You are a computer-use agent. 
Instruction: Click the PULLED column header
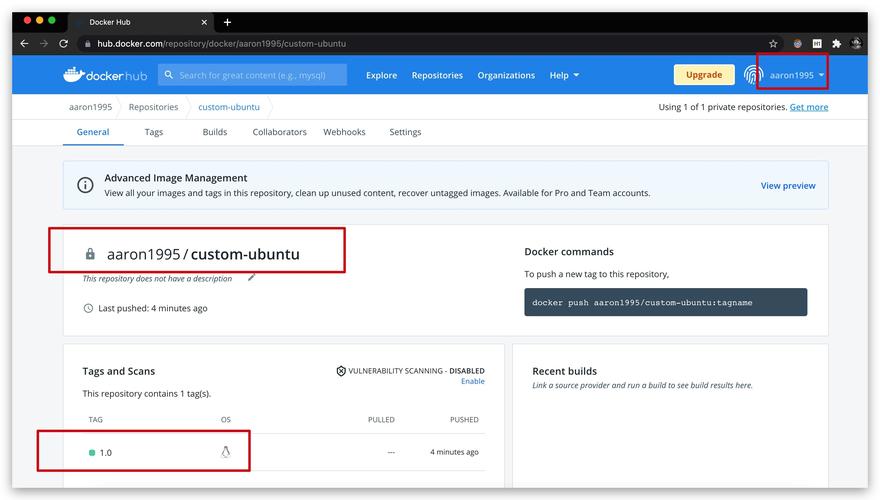coord(381,419)
